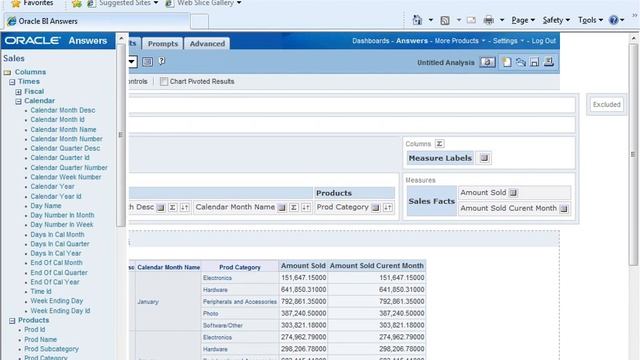Click sort arrows for Calendar Month Name
The image size is (640, 360).
click(306, 207)
